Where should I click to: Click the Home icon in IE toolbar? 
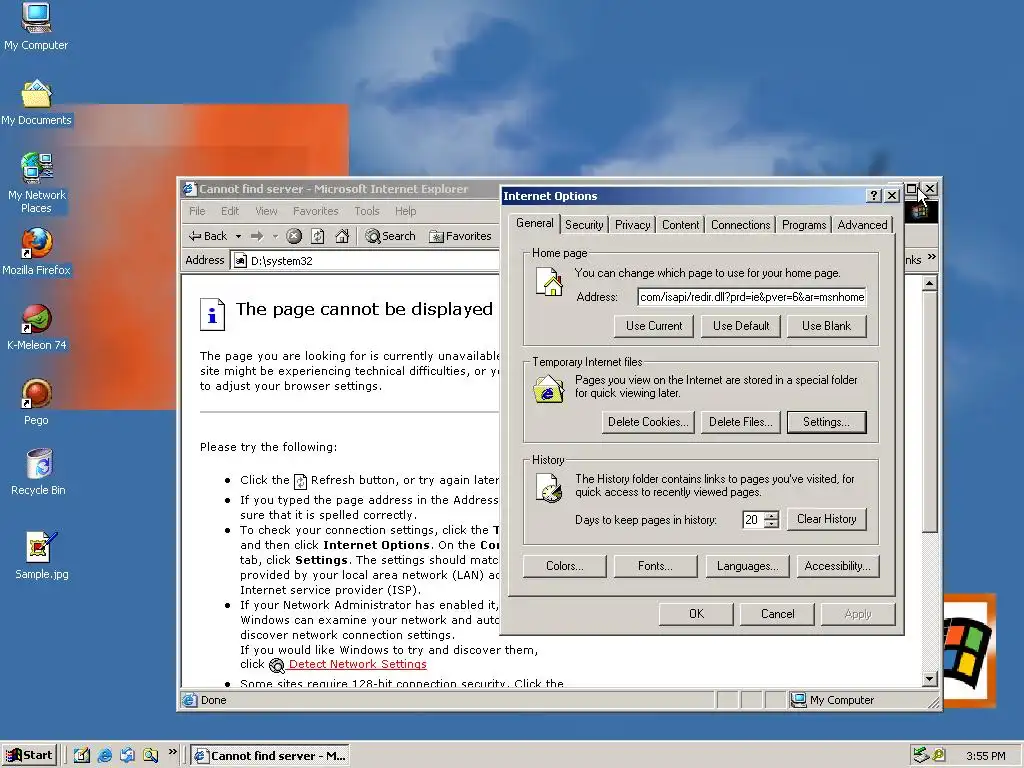[342, 236]
